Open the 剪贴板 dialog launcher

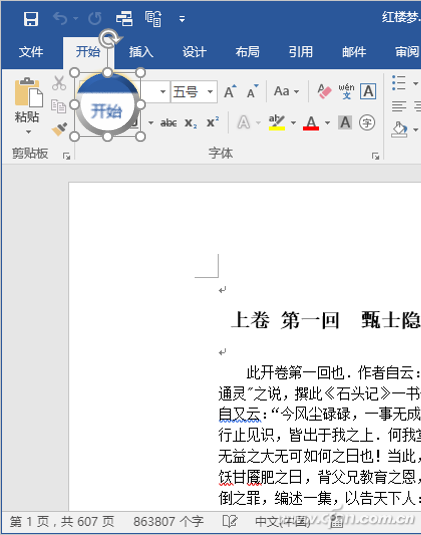point(67,156)
